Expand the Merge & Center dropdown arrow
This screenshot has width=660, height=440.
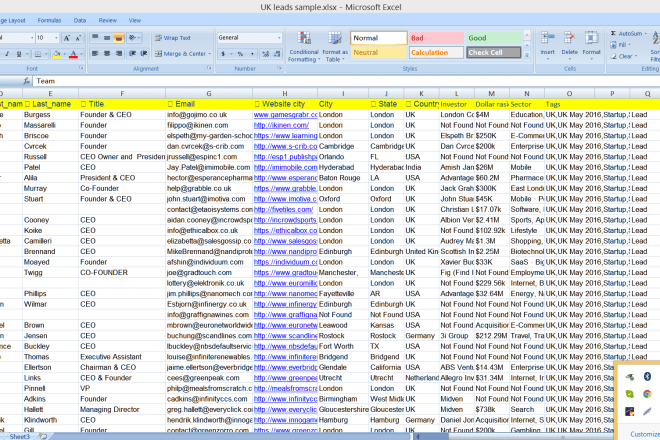point(209,54)
